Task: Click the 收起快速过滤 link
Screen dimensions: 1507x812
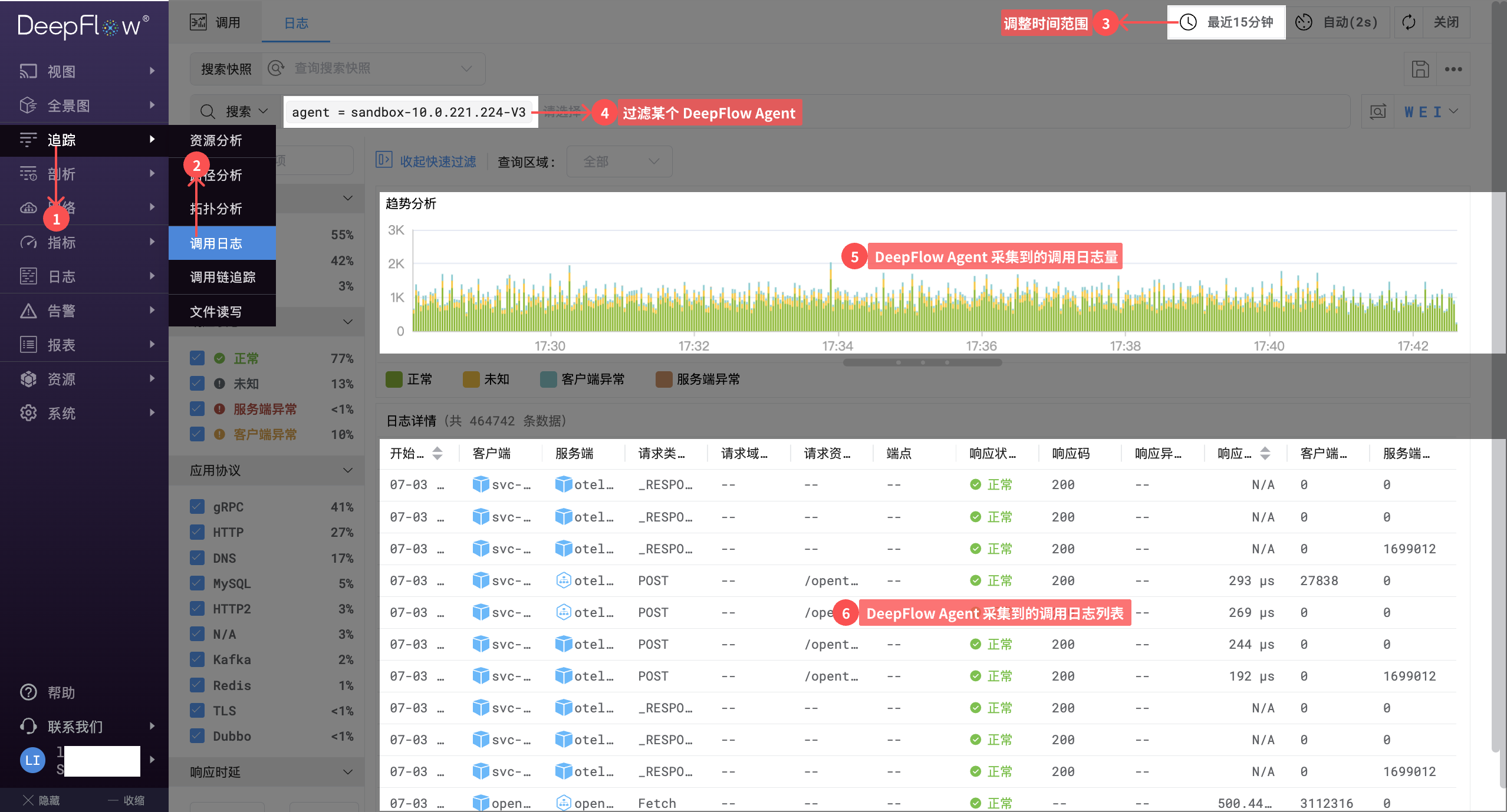Action: (437, 161)
